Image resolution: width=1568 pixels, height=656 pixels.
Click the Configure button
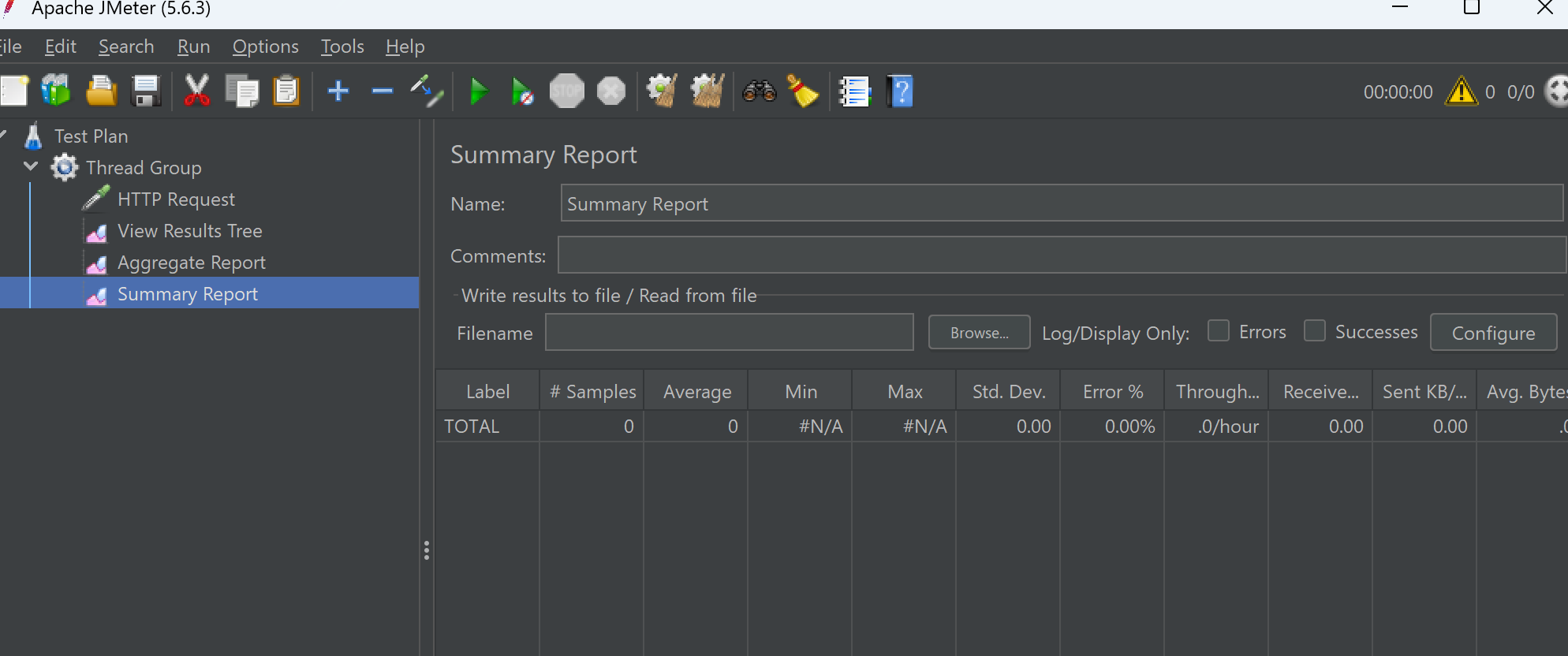click(1493, 333)
